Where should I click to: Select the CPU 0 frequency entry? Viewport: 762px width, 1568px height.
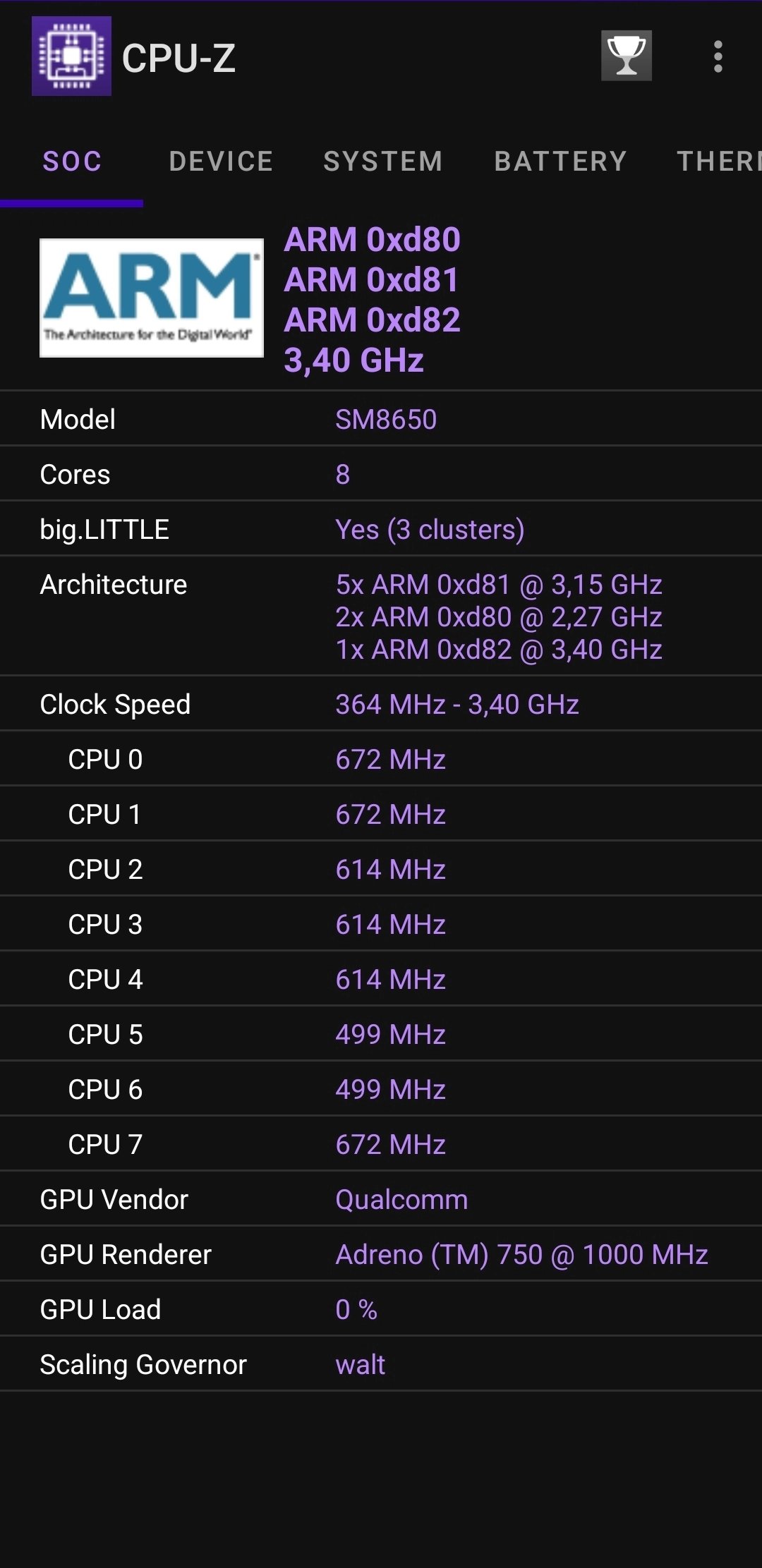[x=390, y=759]
